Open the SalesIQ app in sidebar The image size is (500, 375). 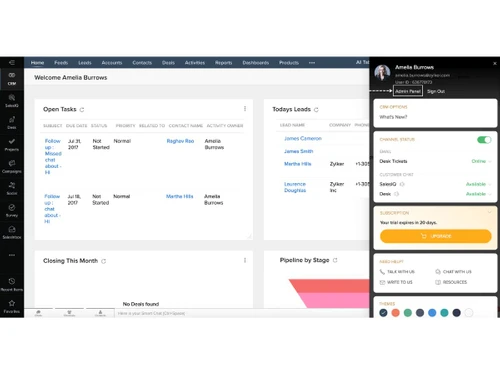tap(12, 101)
